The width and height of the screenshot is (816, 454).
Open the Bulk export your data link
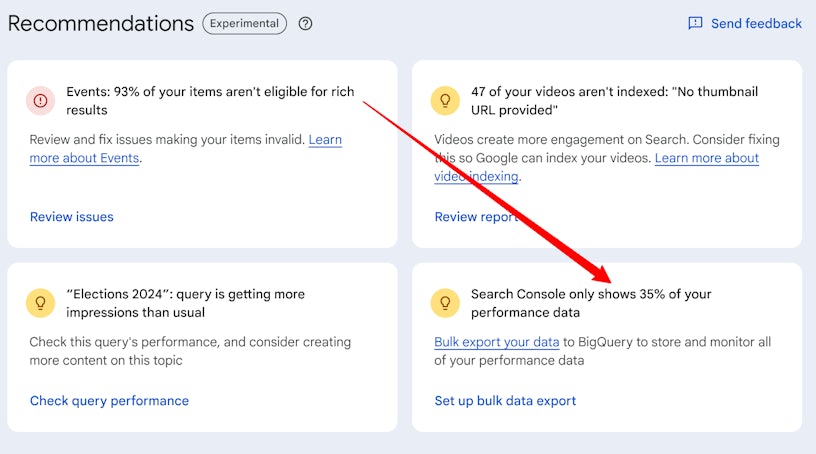[x=497, y=342]
